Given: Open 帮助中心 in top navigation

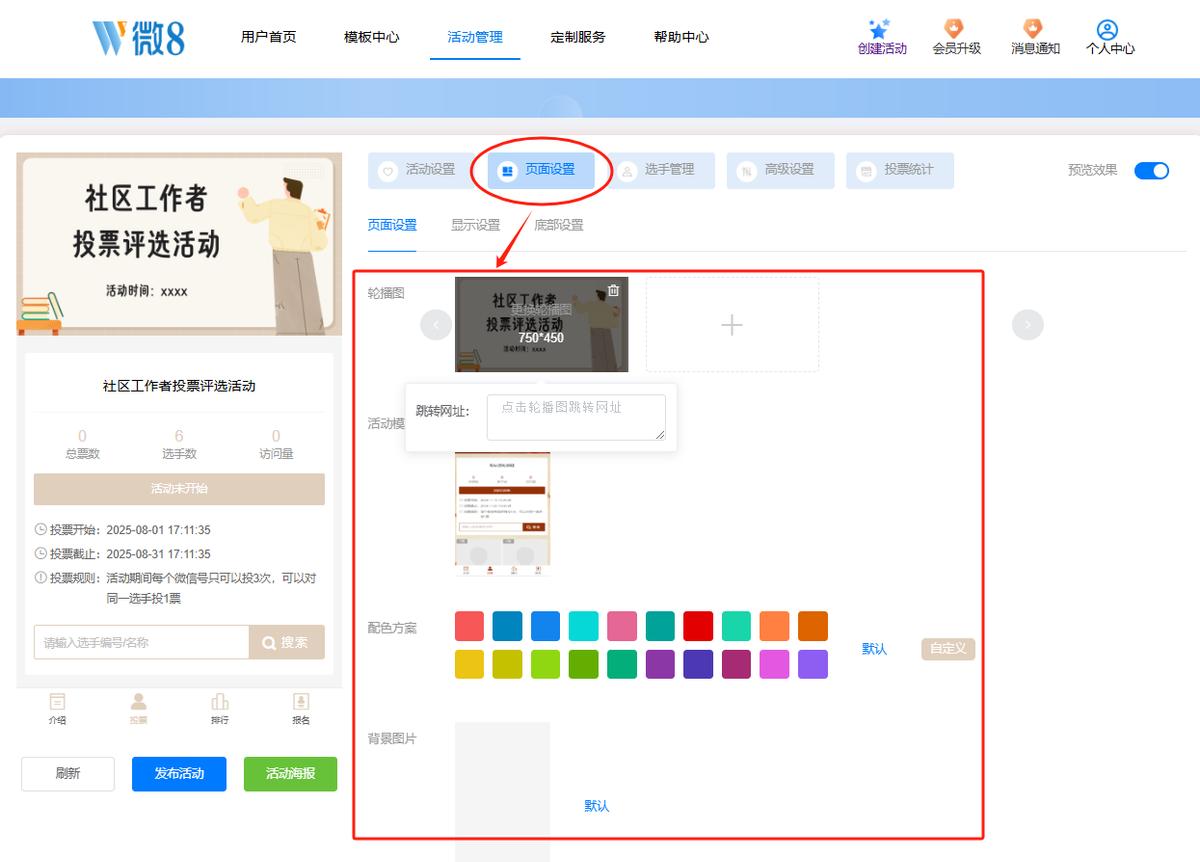Looking at the screenshot, I should (x=682, y=37).
